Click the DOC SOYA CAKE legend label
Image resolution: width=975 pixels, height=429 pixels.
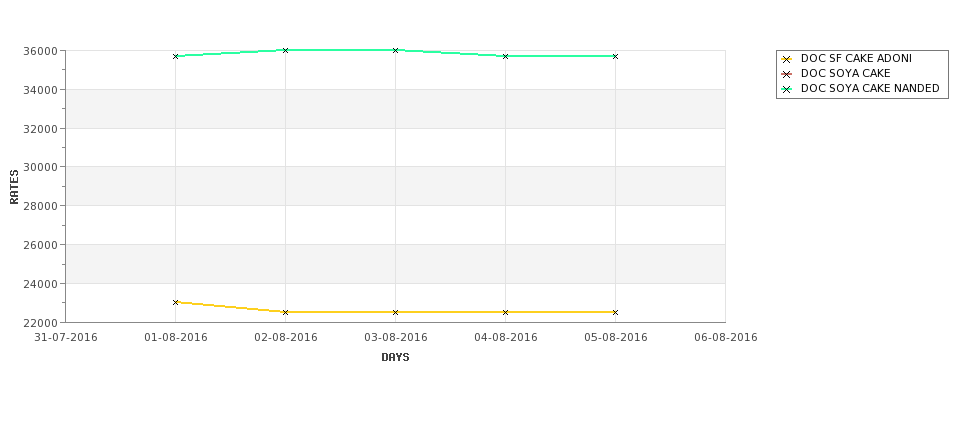coord(845,73)
